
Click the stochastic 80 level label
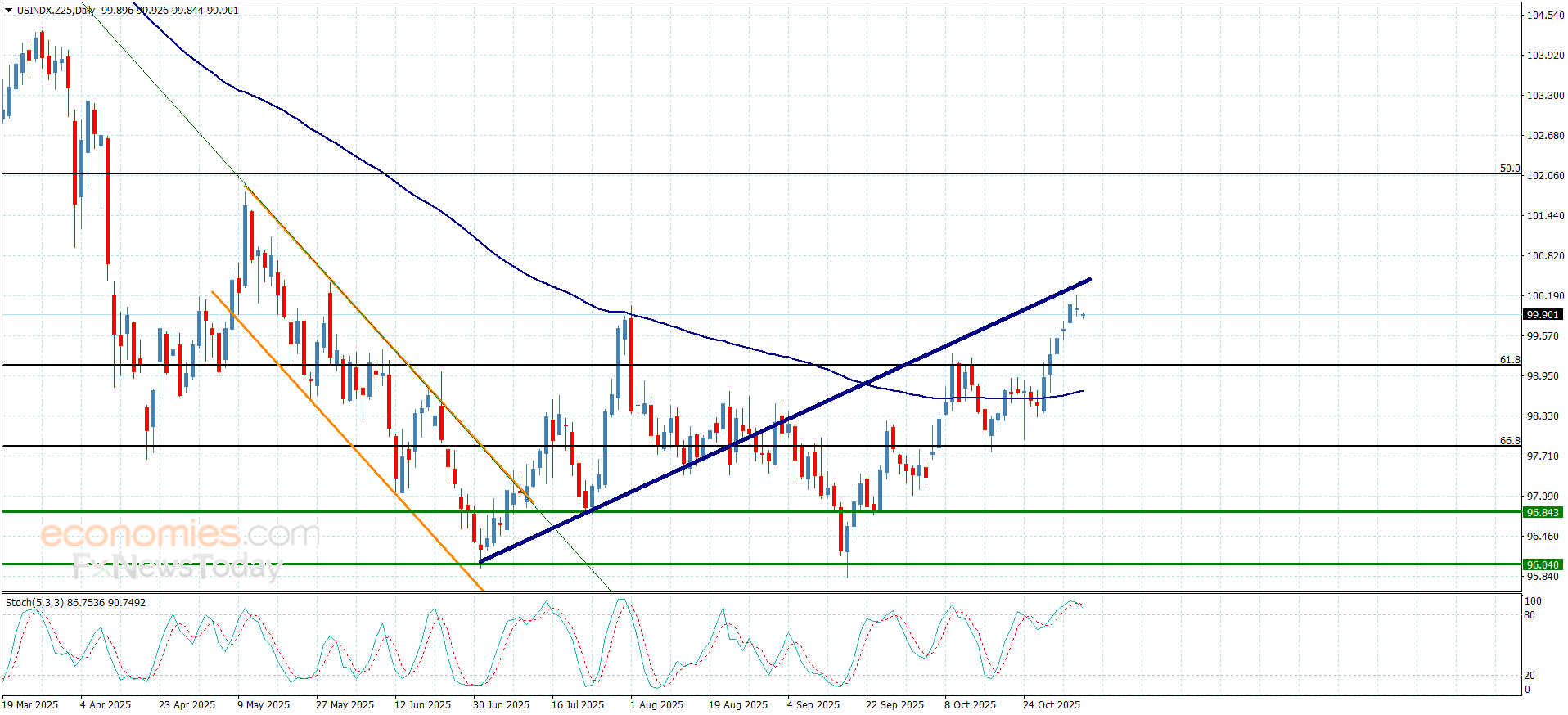tap(1530, 615)
